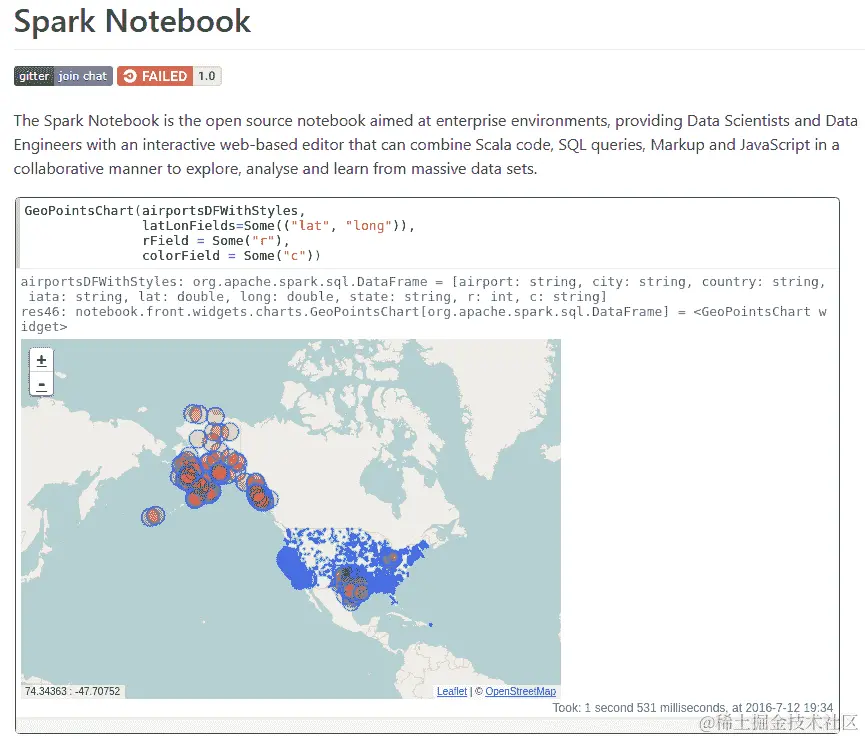Click the latLonFields code line
The width and height of the screenshot is (865, 739).
pyautogui.click(x=278, y=226)
